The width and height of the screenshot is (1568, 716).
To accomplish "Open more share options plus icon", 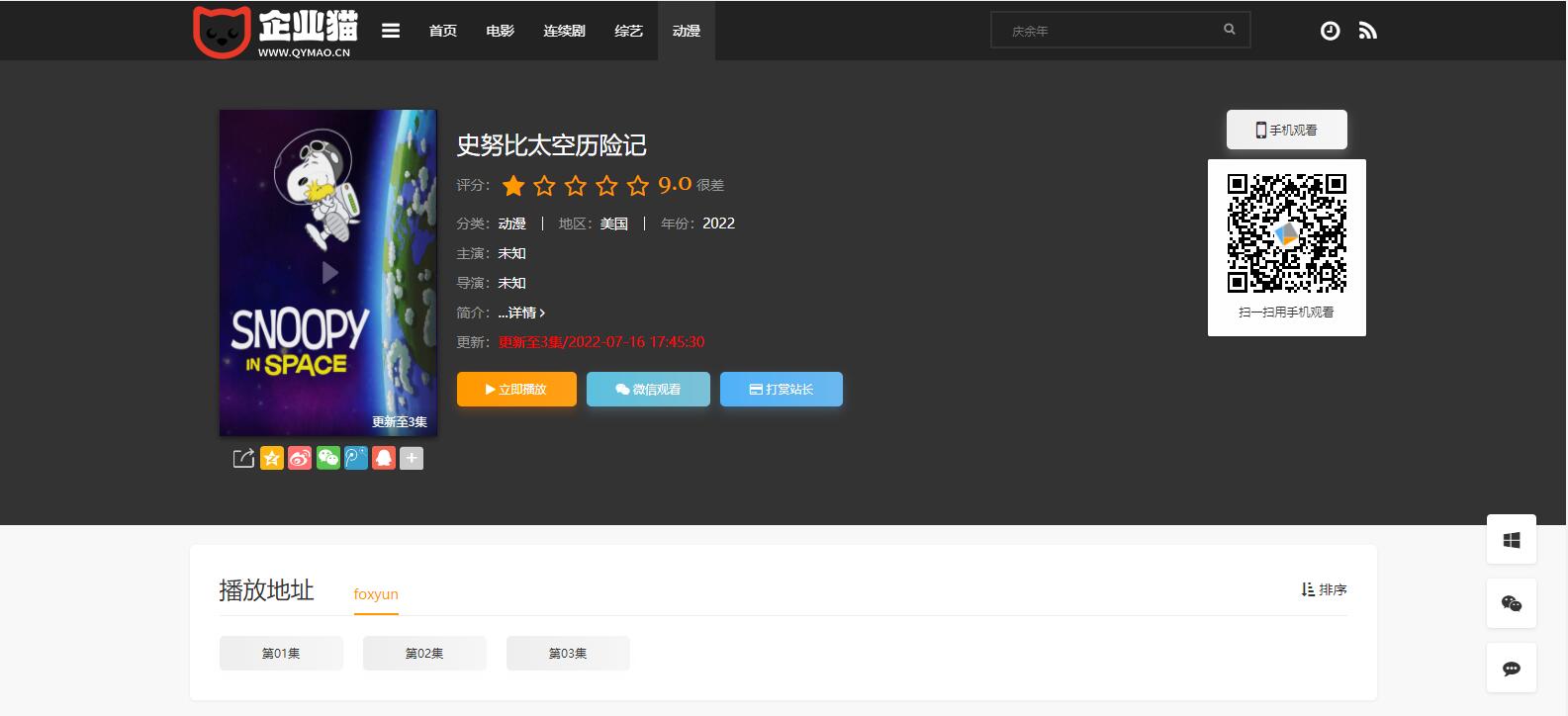I will (412, 458).
